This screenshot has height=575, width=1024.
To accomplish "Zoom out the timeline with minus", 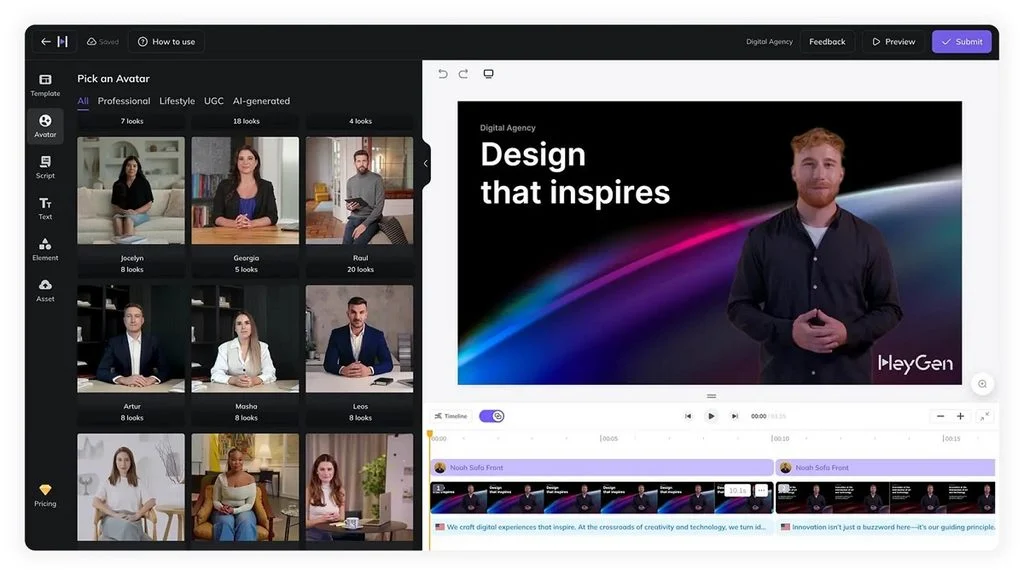I will (x=940, y=416).
